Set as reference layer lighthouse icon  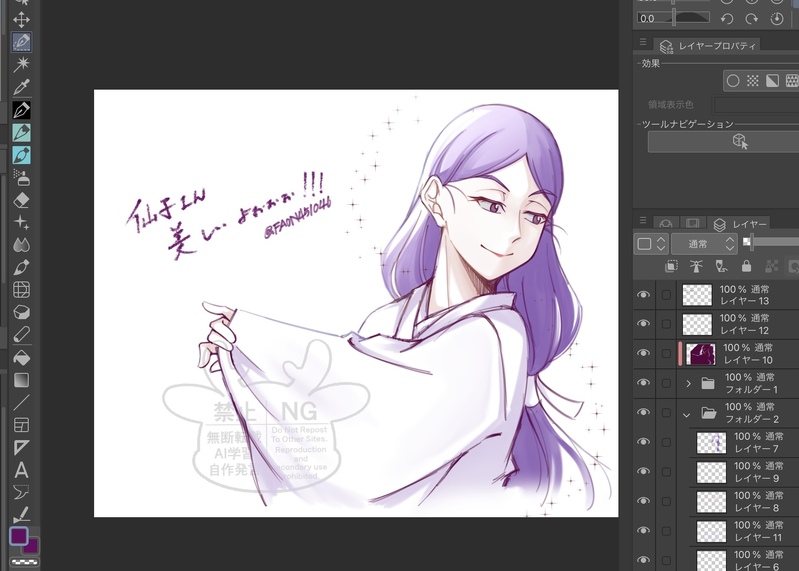click(x=696, y=266)
